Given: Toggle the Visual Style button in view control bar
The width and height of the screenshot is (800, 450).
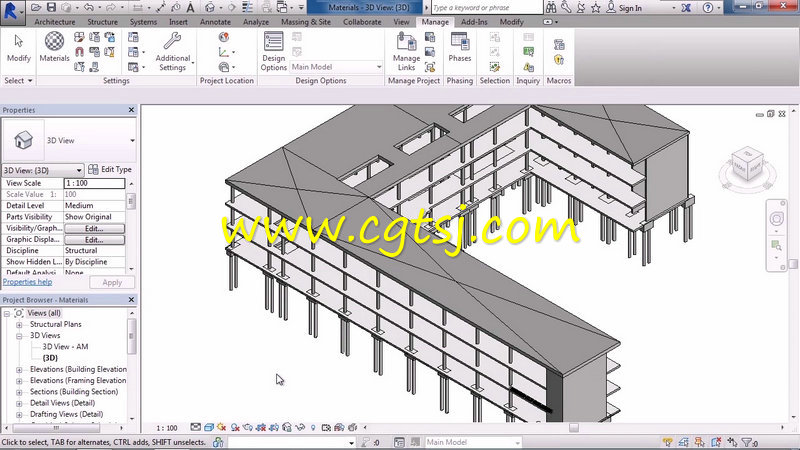Looking at the screenshot, I should pyautogui.click(x=209, y=428).
